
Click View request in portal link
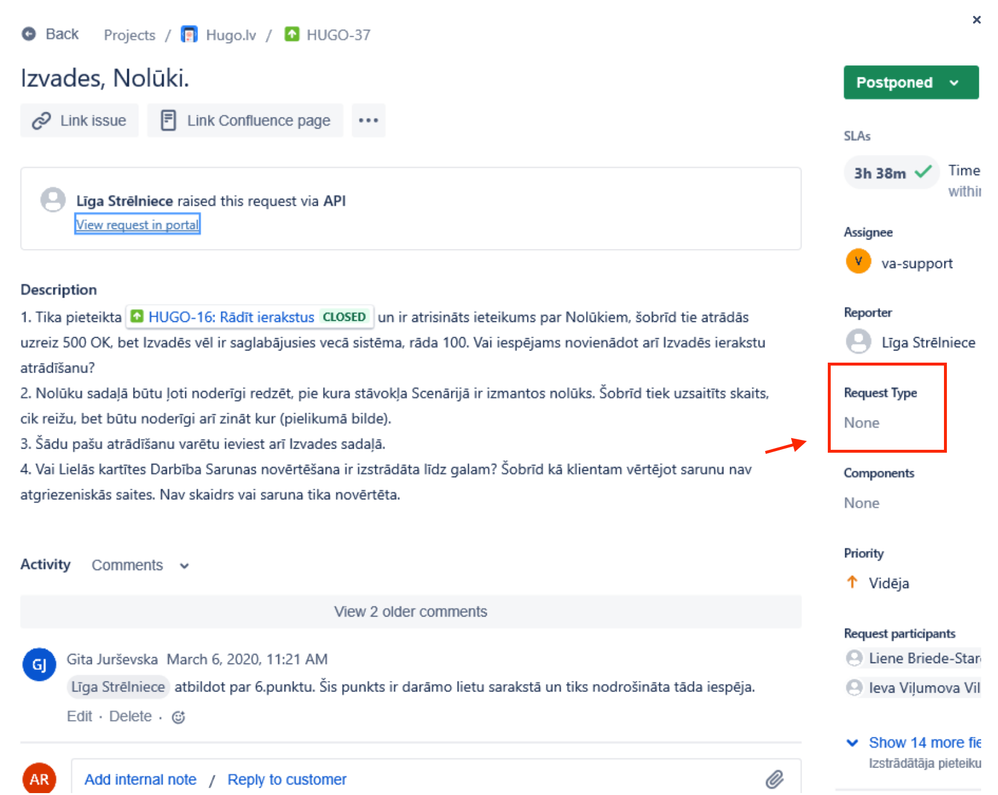click(x=137, y=225)
